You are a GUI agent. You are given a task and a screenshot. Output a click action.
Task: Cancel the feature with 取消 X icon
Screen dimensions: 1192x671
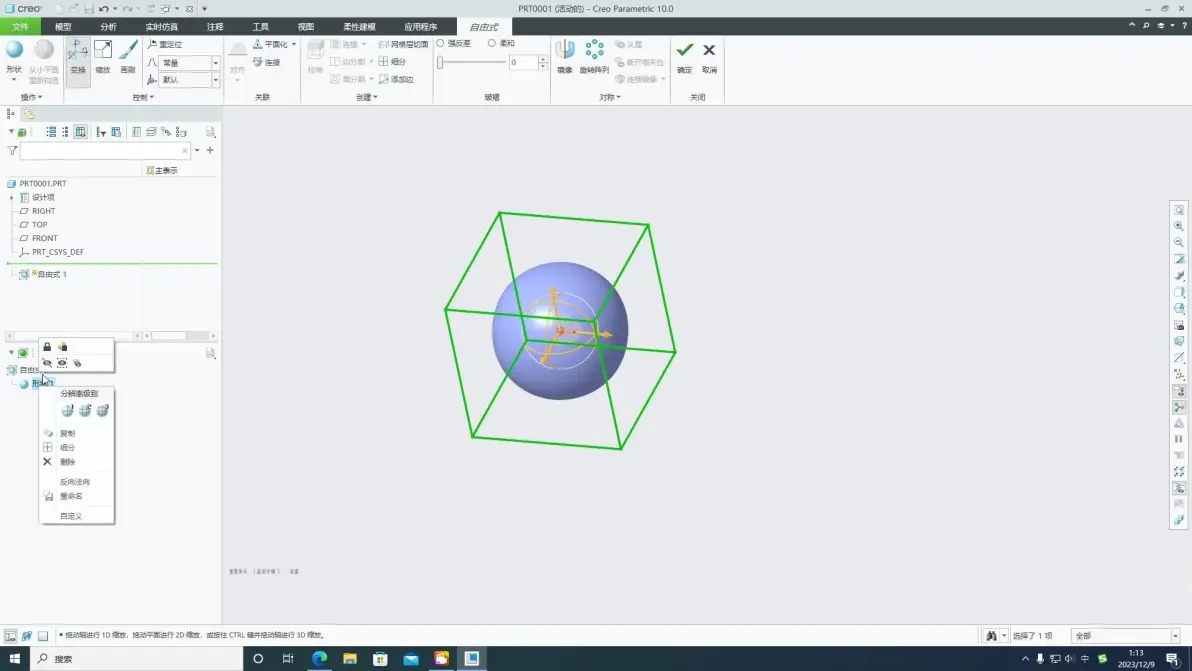[709, 58]
